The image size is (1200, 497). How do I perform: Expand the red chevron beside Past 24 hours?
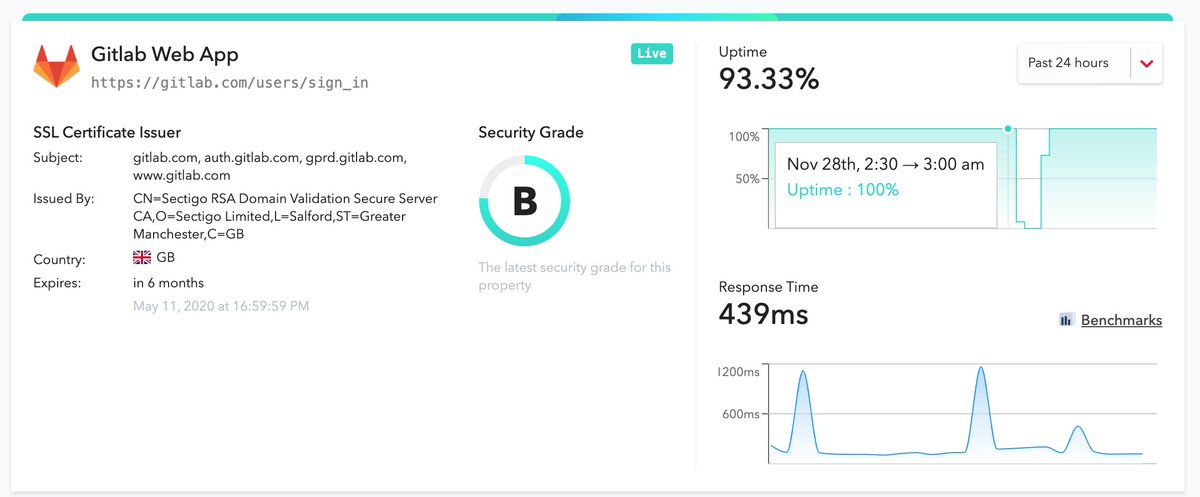pos(1146,63)
